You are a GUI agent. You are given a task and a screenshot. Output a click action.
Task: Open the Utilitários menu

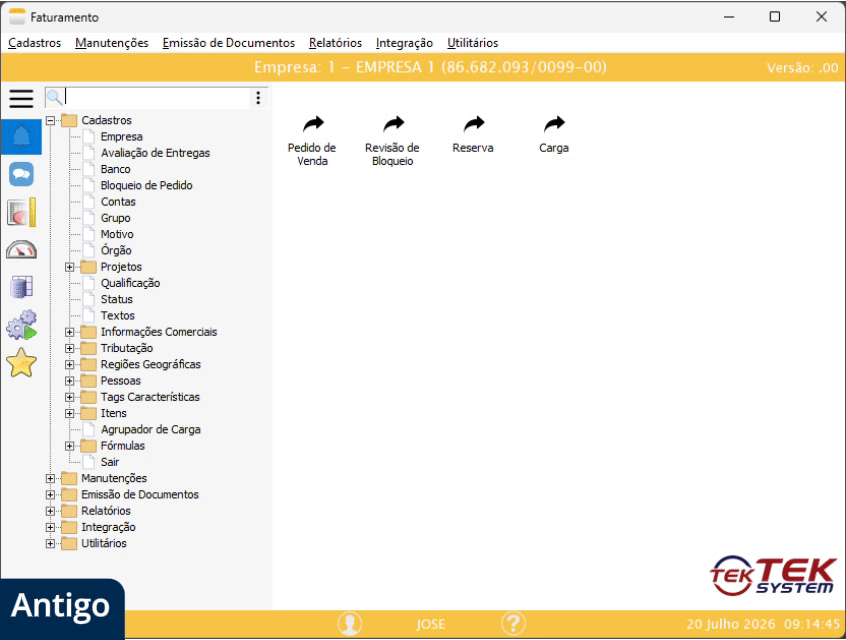coord(473,43)
